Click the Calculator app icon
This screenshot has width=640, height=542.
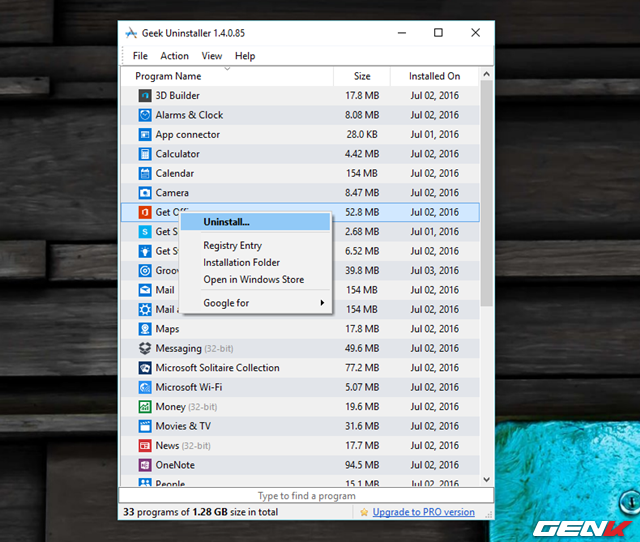145,154
